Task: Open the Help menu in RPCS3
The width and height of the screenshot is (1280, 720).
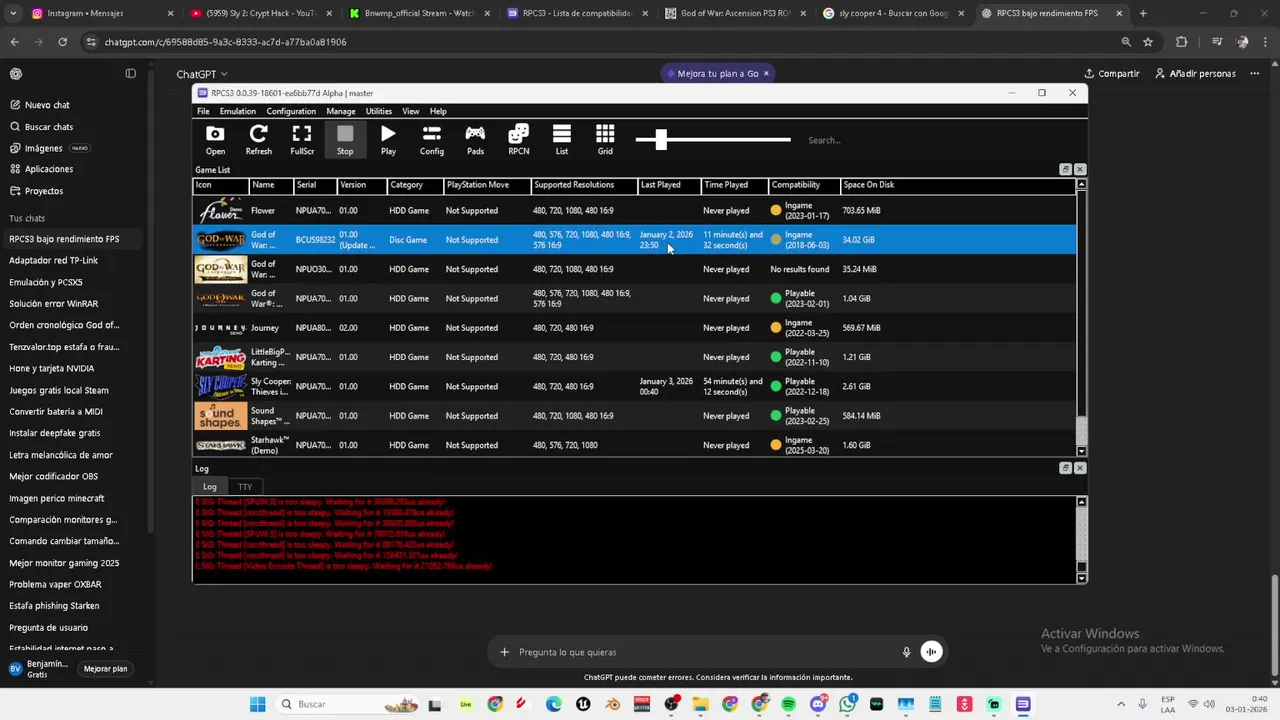Action: [x=438, y=111]
